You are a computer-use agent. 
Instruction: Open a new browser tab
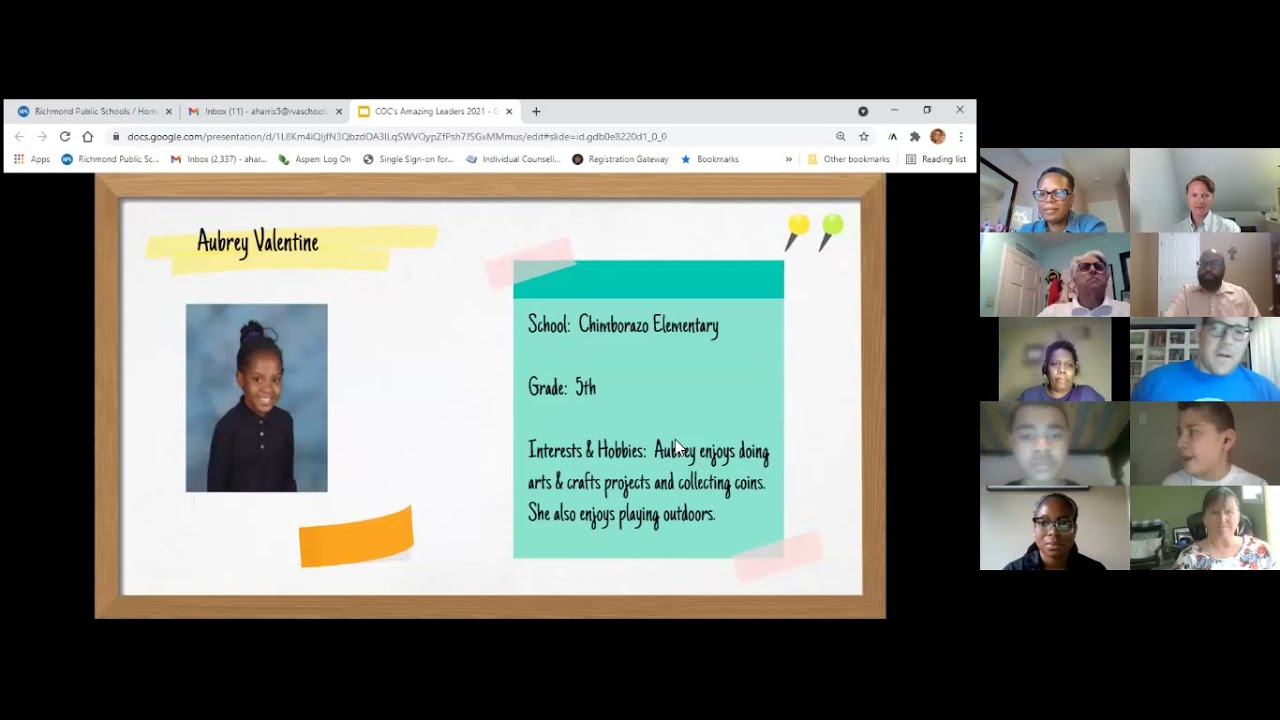pyautogui.click(x=536, y=111)
